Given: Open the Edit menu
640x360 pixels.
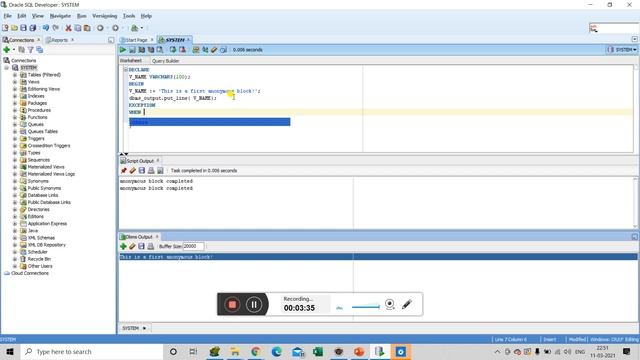Looking at the screenshot, I should pyautogui.click(x=22, y=16).
